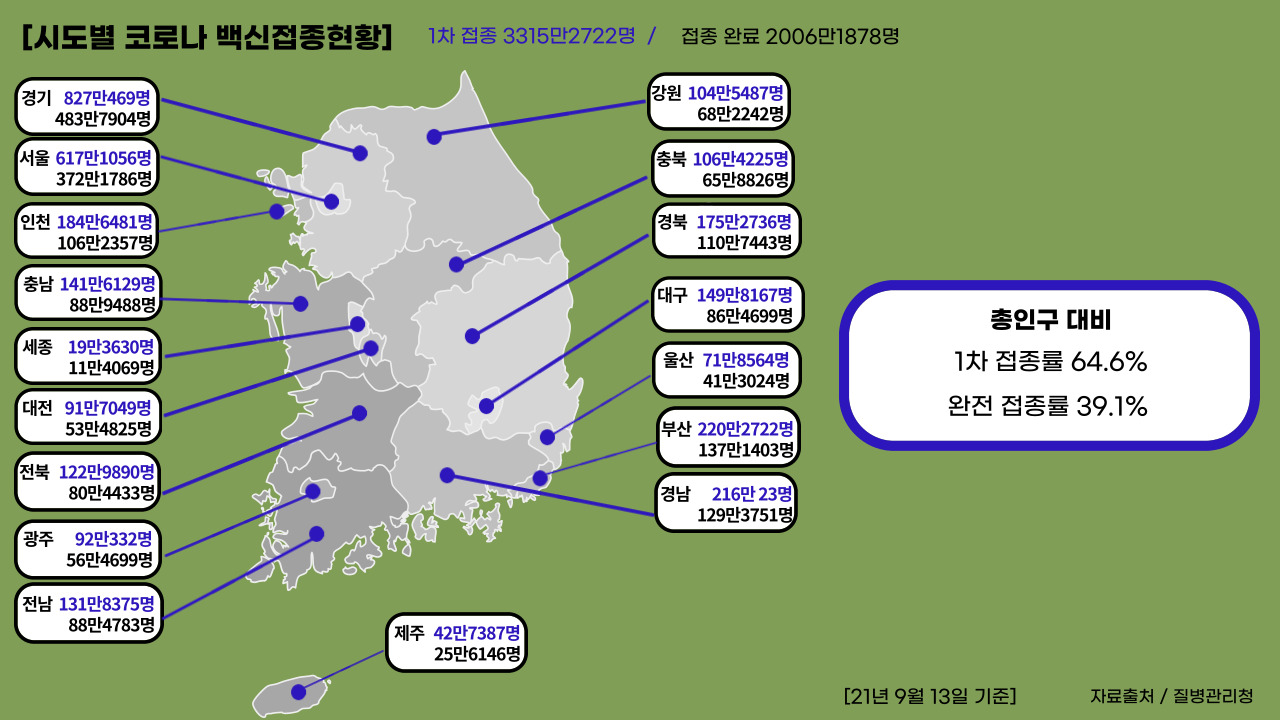The width and height of the screenshot is (1280, 720).
Task: Click the map dot connected to 울산
Action: tap(547, 437)
